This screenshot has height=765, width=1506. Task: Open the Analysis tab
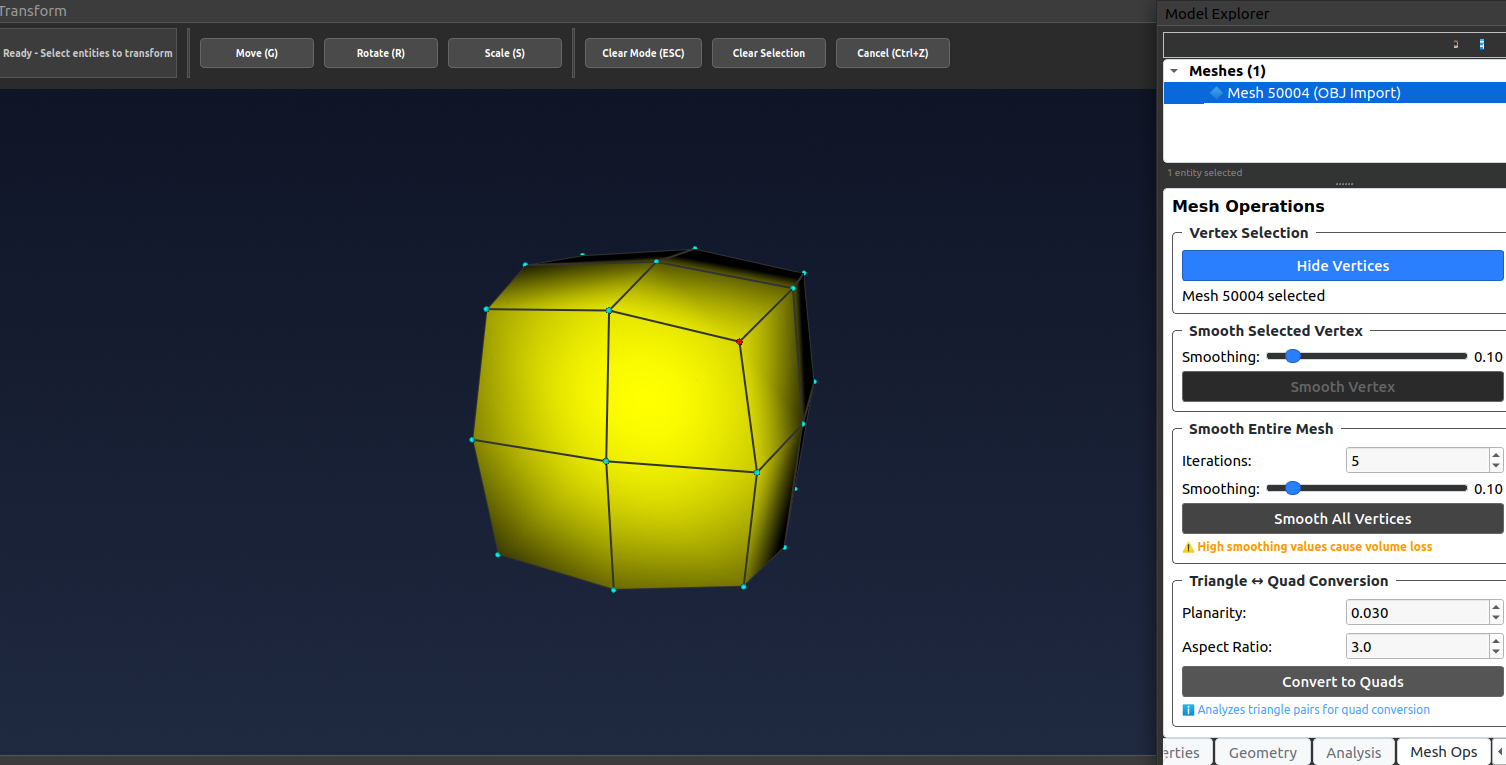click(1352, 752)
